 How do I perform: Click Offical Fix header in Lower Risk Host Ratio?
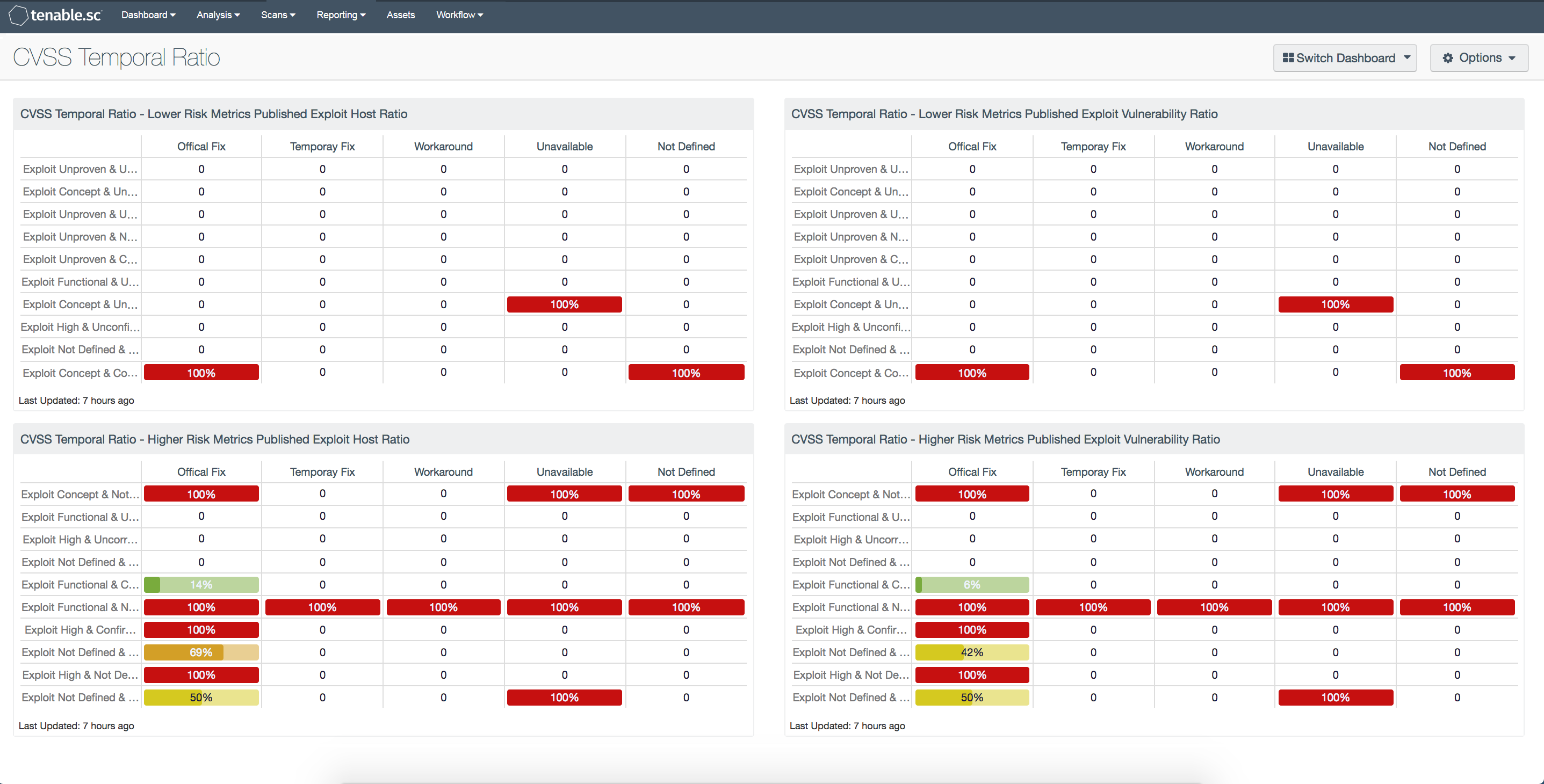[x=201, y=146]
